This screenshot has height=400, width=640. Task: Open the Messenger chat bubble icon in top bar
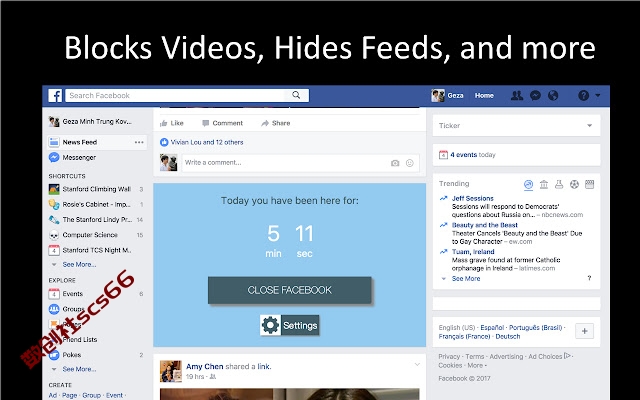(535, 96)
